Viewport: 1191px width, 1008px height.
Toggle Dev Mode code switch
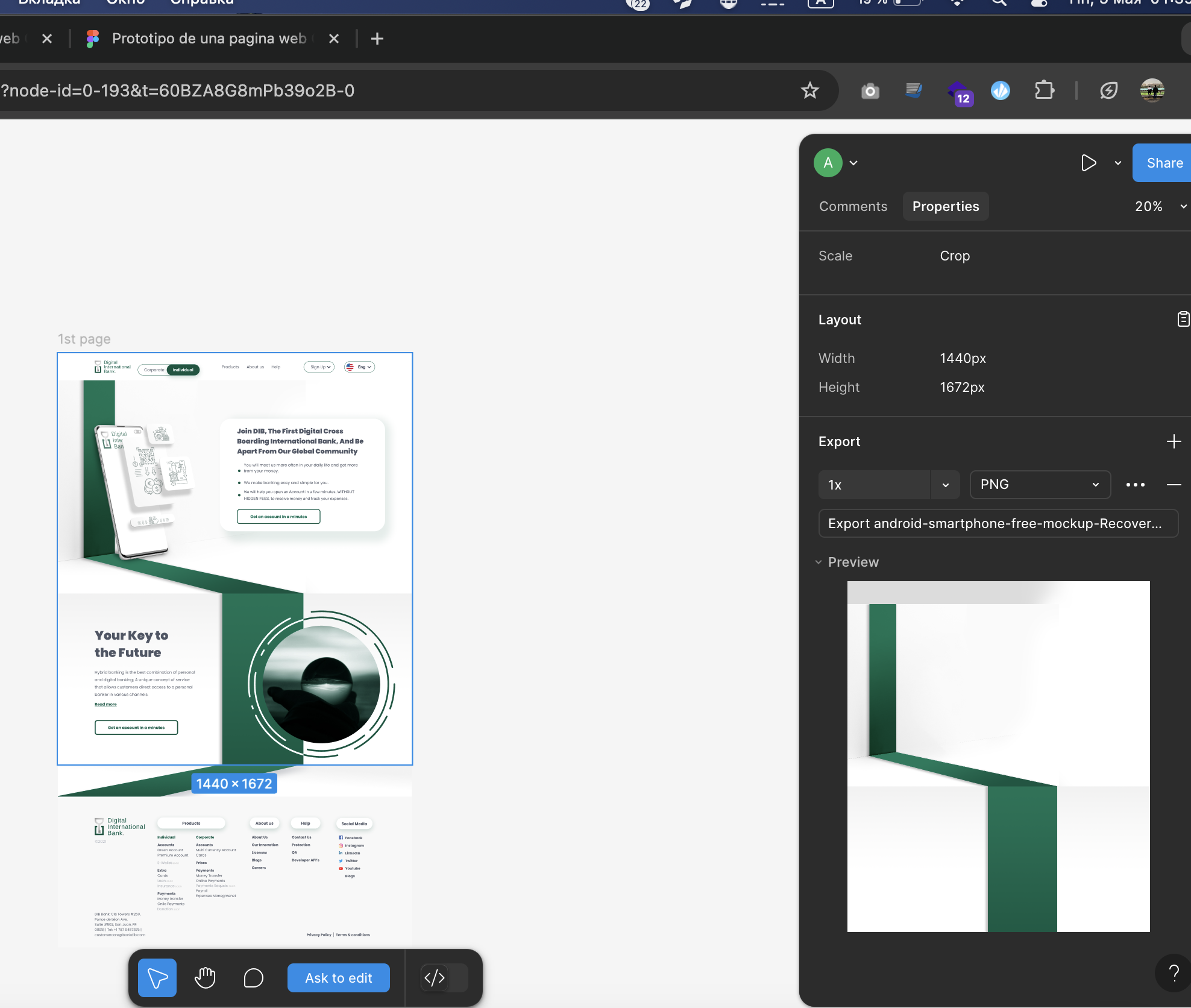coord(444,977)
